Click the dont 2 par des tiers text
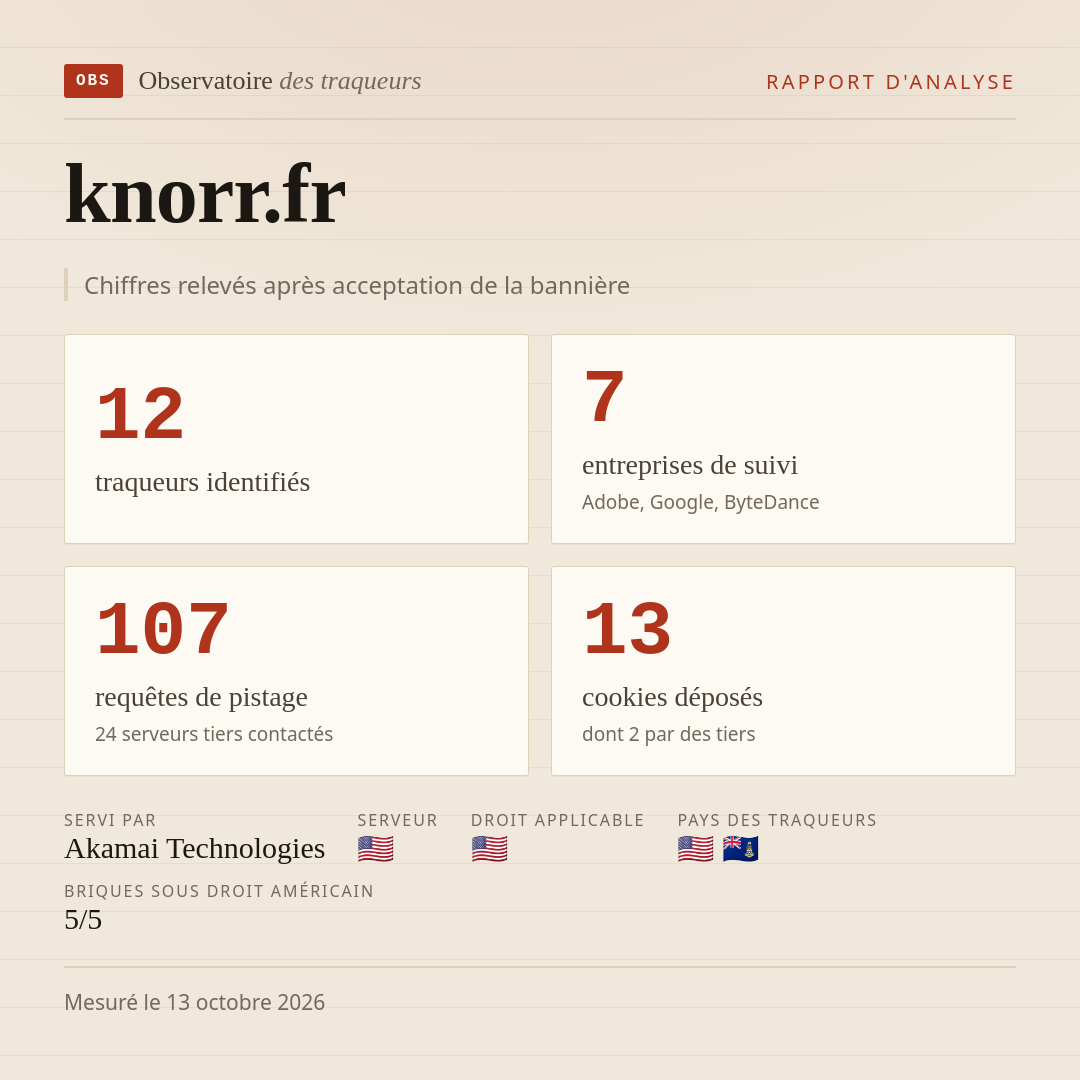The width and height of the screenshot is (1080, 1080). (x=669, y=734)
